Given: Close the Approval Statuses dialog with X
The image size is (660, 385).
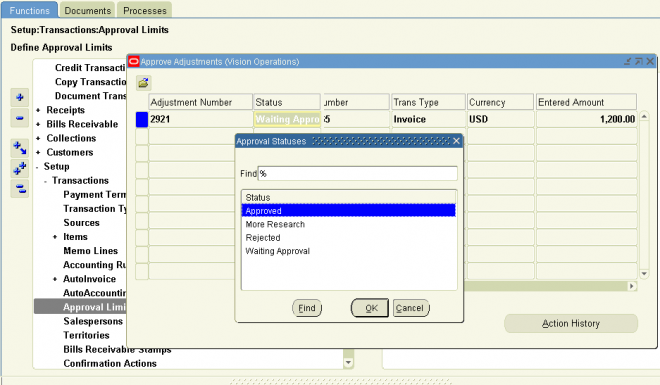Looking at the screenshot, I should [456, 141].
